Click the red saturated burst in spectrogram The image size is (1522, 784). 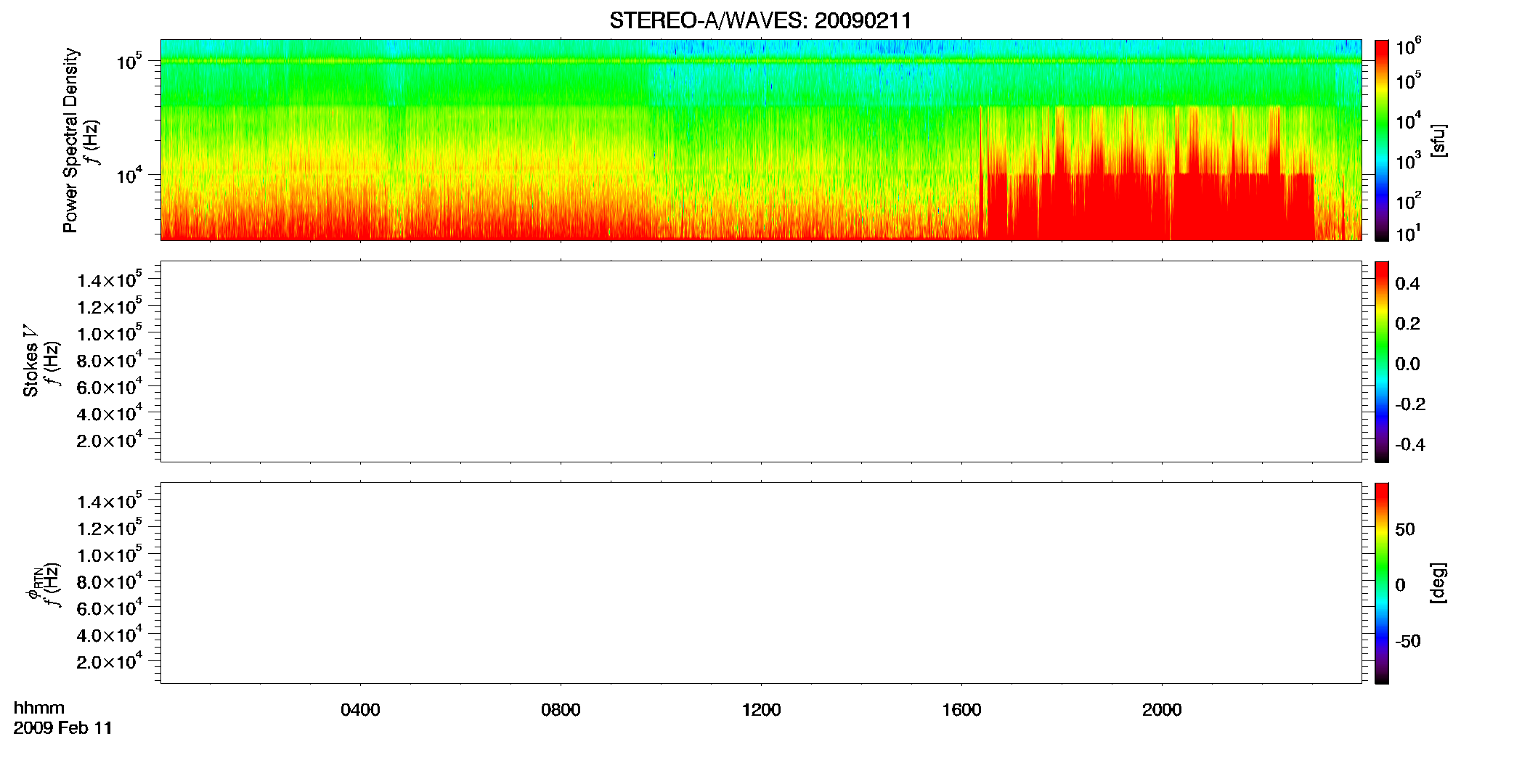(1147, 207)
